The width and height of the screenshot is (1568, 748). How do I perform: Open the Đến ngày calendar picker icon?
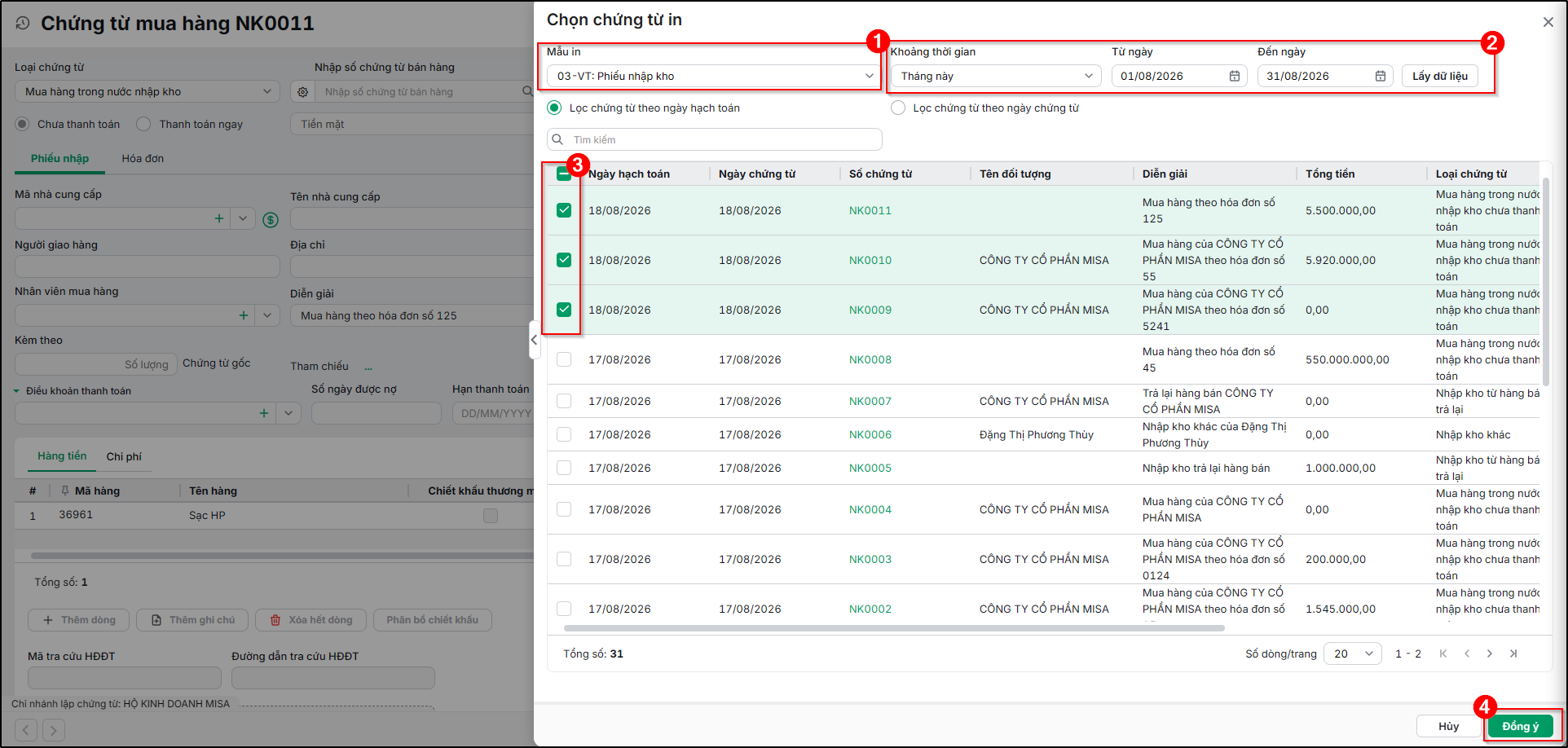tap(1380, 76)
